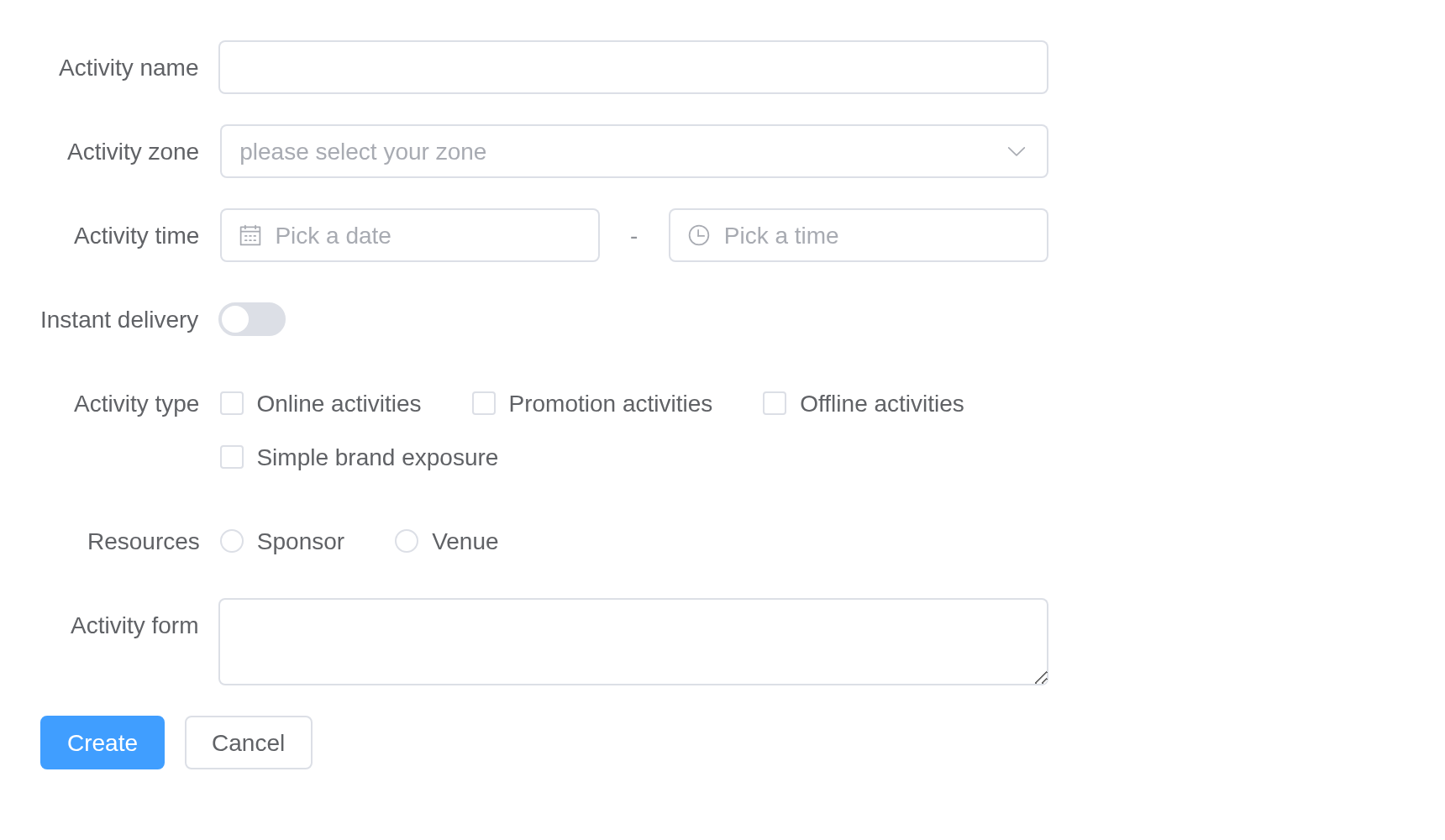Focus the Activity name input field
1445x840 pixels.
pos(633,67)
